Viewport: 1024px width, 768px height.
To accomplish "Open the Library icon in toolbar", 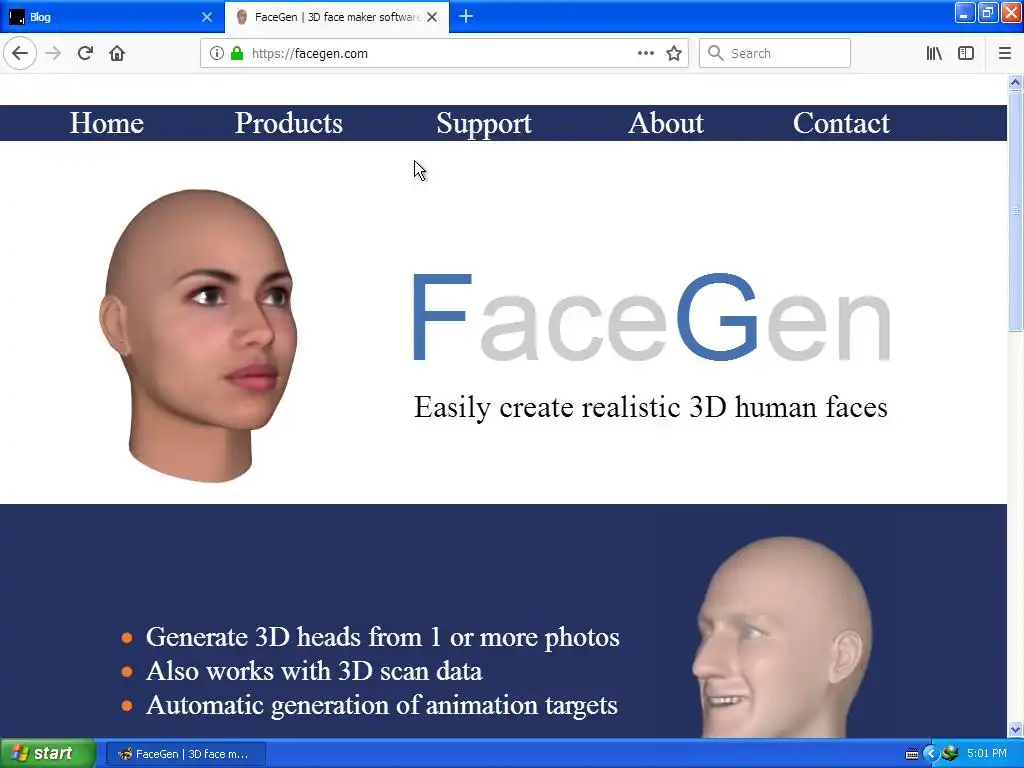I will click(934, 54).
